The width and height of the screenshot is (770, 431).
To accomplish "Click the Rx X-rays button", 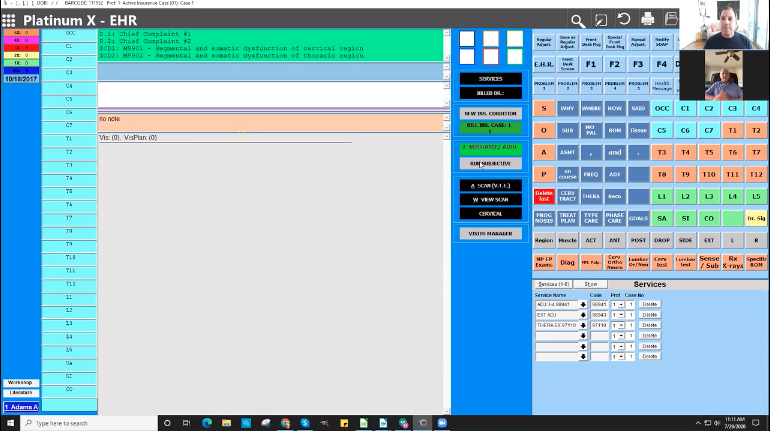I will point(732,262).
